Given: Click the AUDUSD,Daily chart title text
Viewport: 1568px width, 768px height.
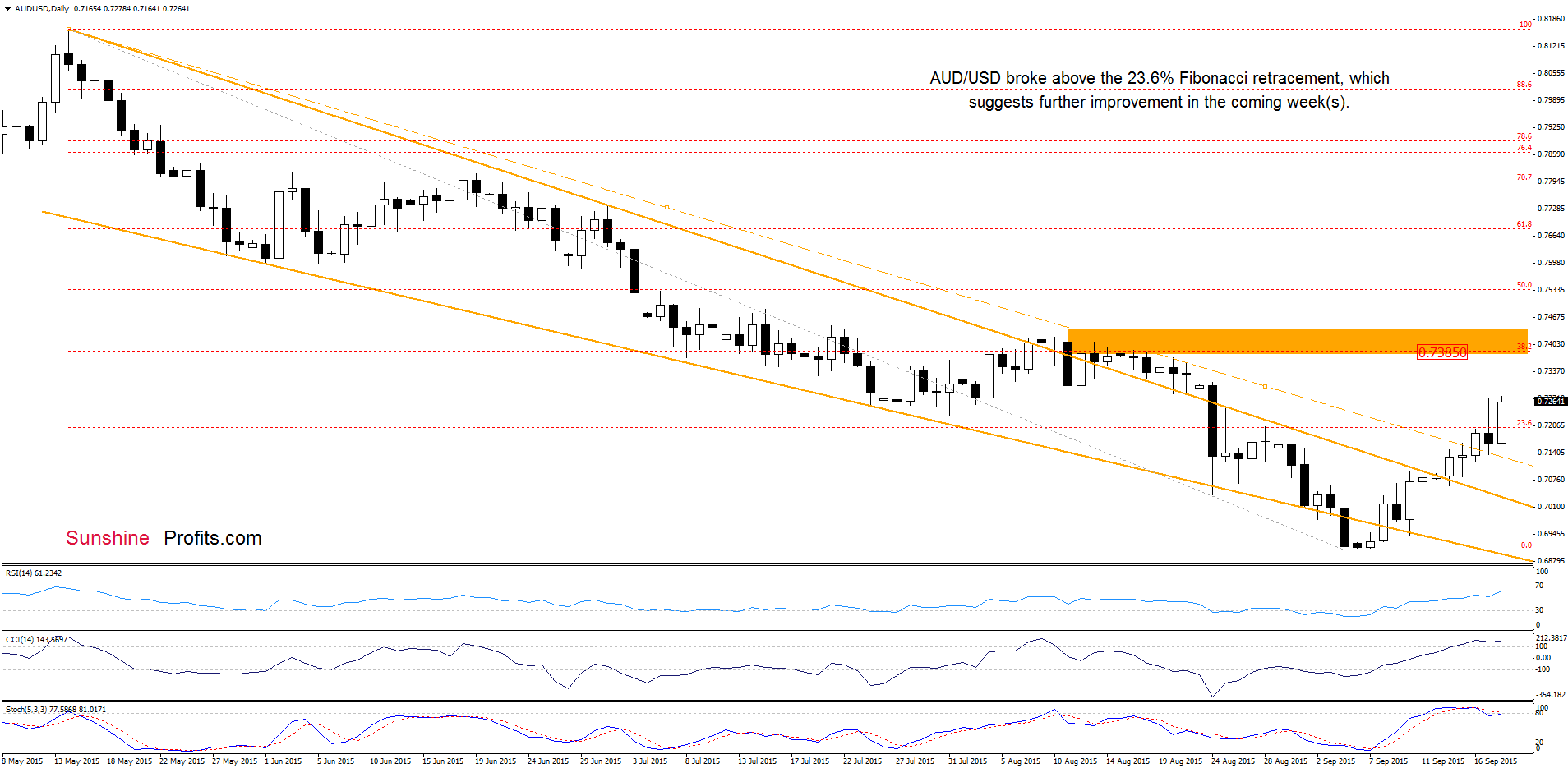Looking at the screenshot, I should 42,9.
